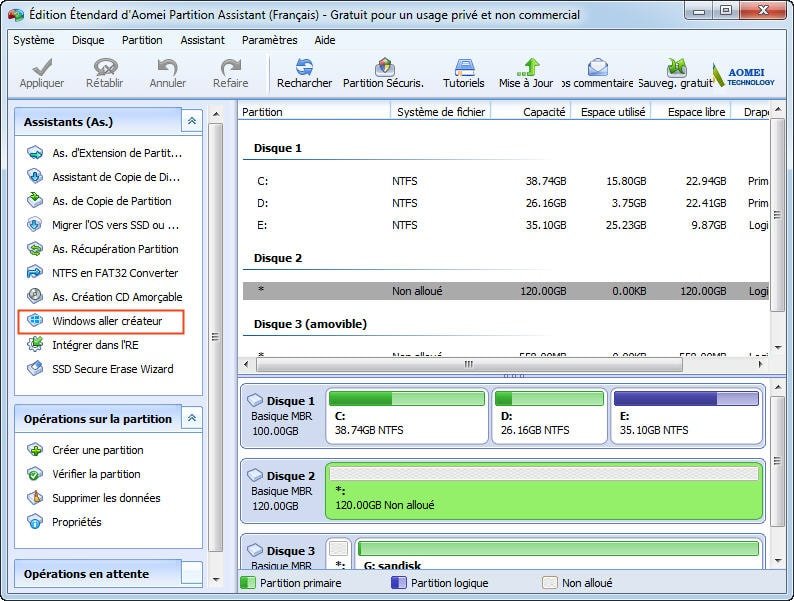Expand the Opérations en attente panel
The width and height of the screenshot is (794, 601).
192,573
